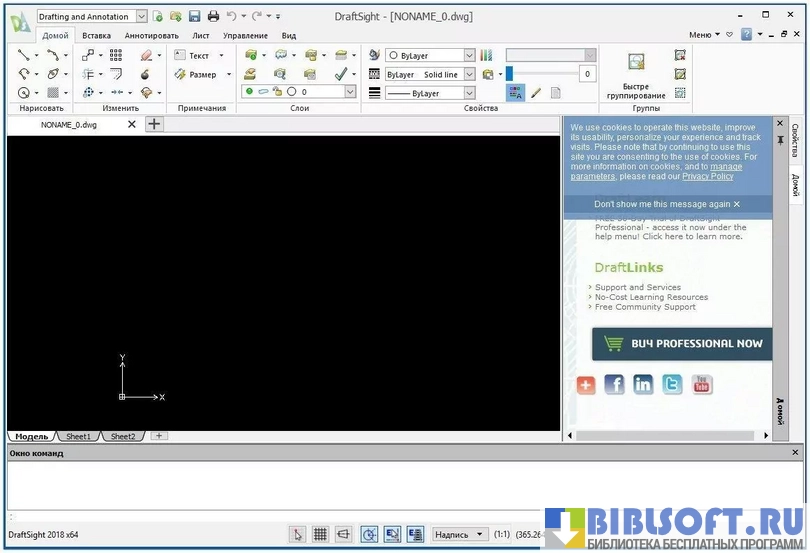This screenshot has width=810, height=553.
Task: Click the Print icon in quick access toolbar
Action: pyautogui.click(x=213, y=16)
